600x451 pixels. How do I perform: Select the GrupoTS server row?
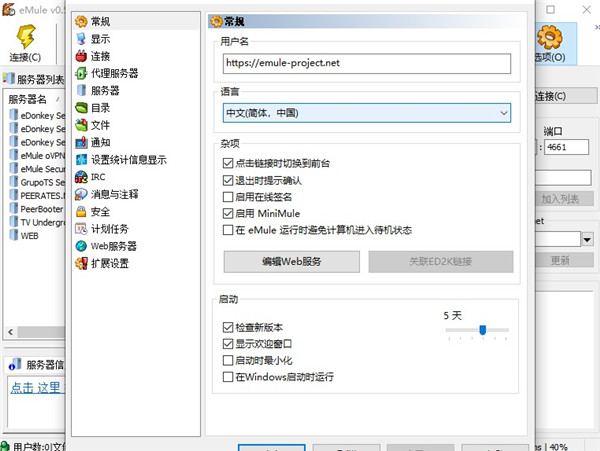coord(37,182)
